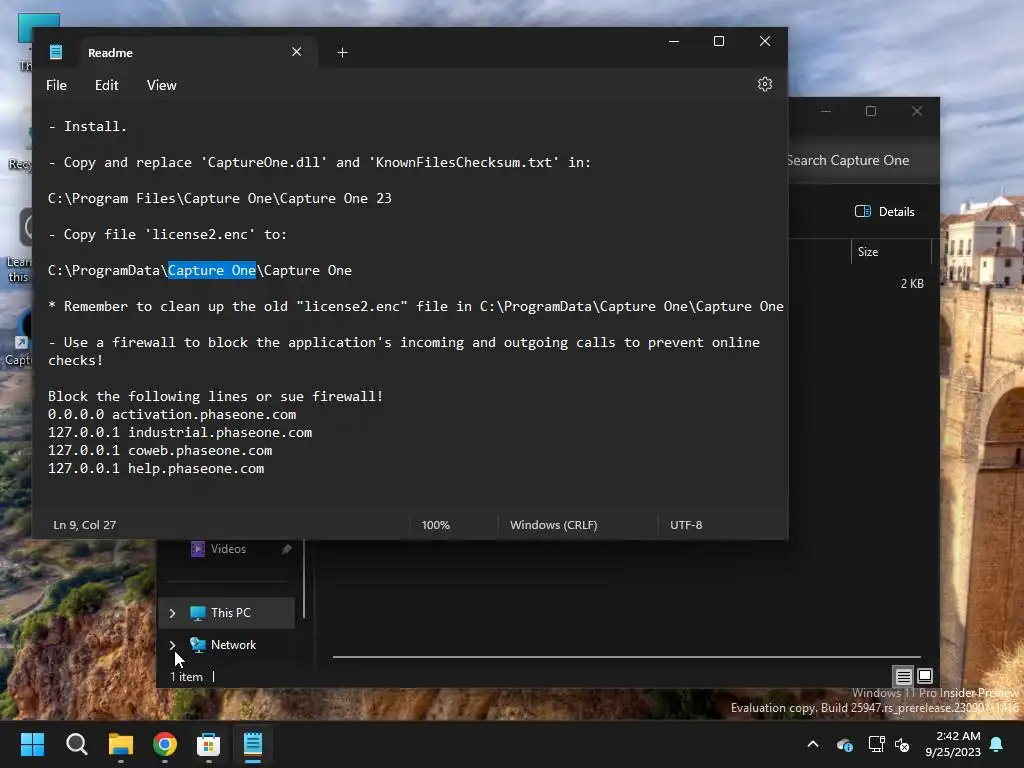Click the horizontal scrollbar in File Explorer
1024x768 pixels.
coord(626,656)
